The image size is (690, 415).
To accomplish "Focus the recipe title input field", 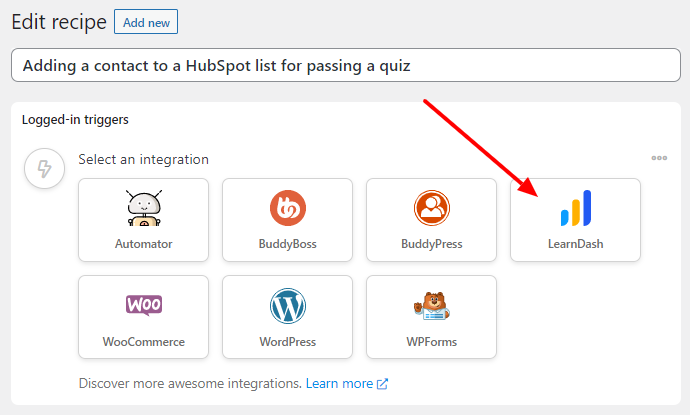I will (x=346, y=65).
